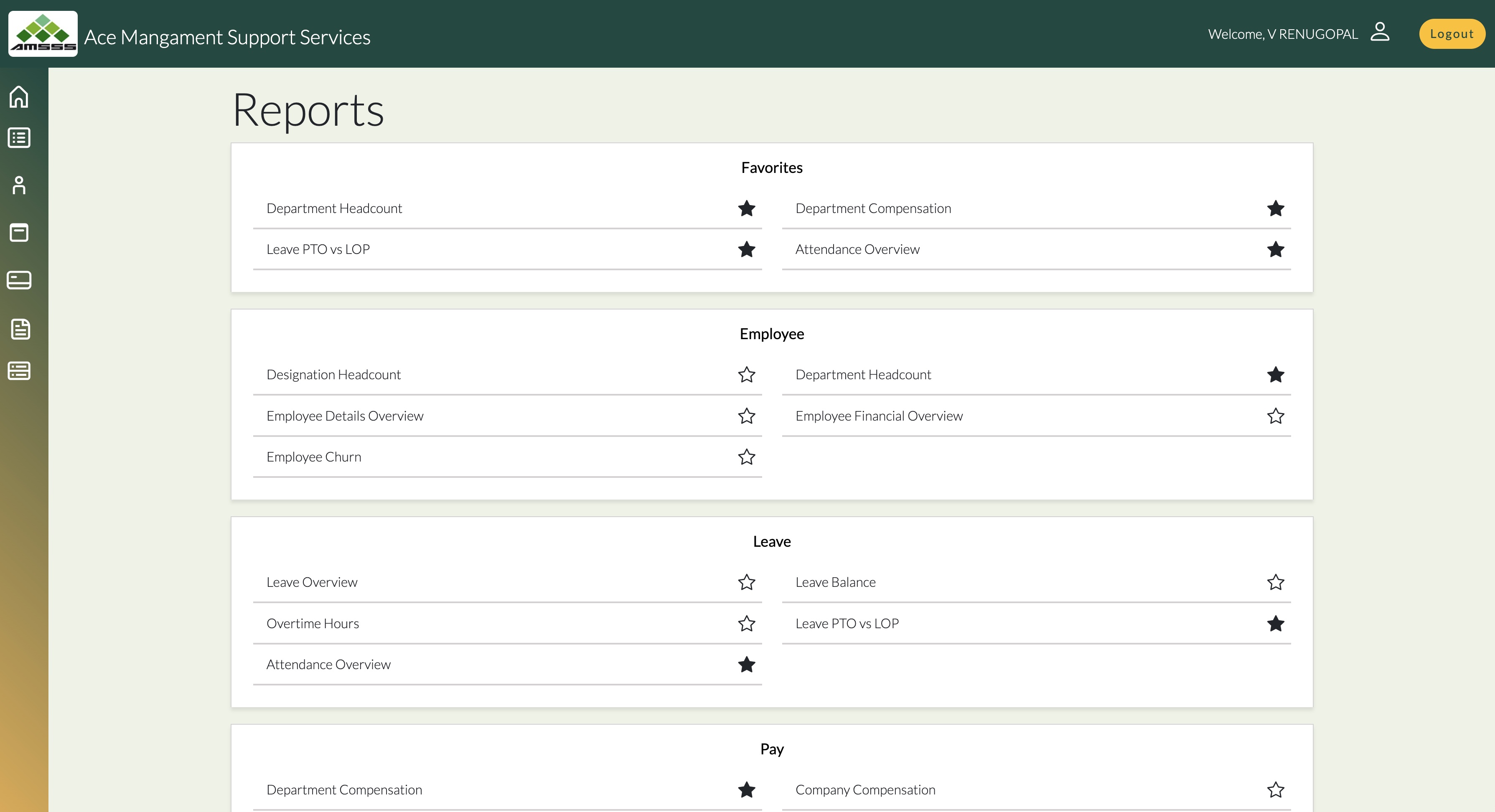The height and width of the screenshot is (812, 1495).
Task: Click the user profile icon in header
Action: click(1380, 32)
